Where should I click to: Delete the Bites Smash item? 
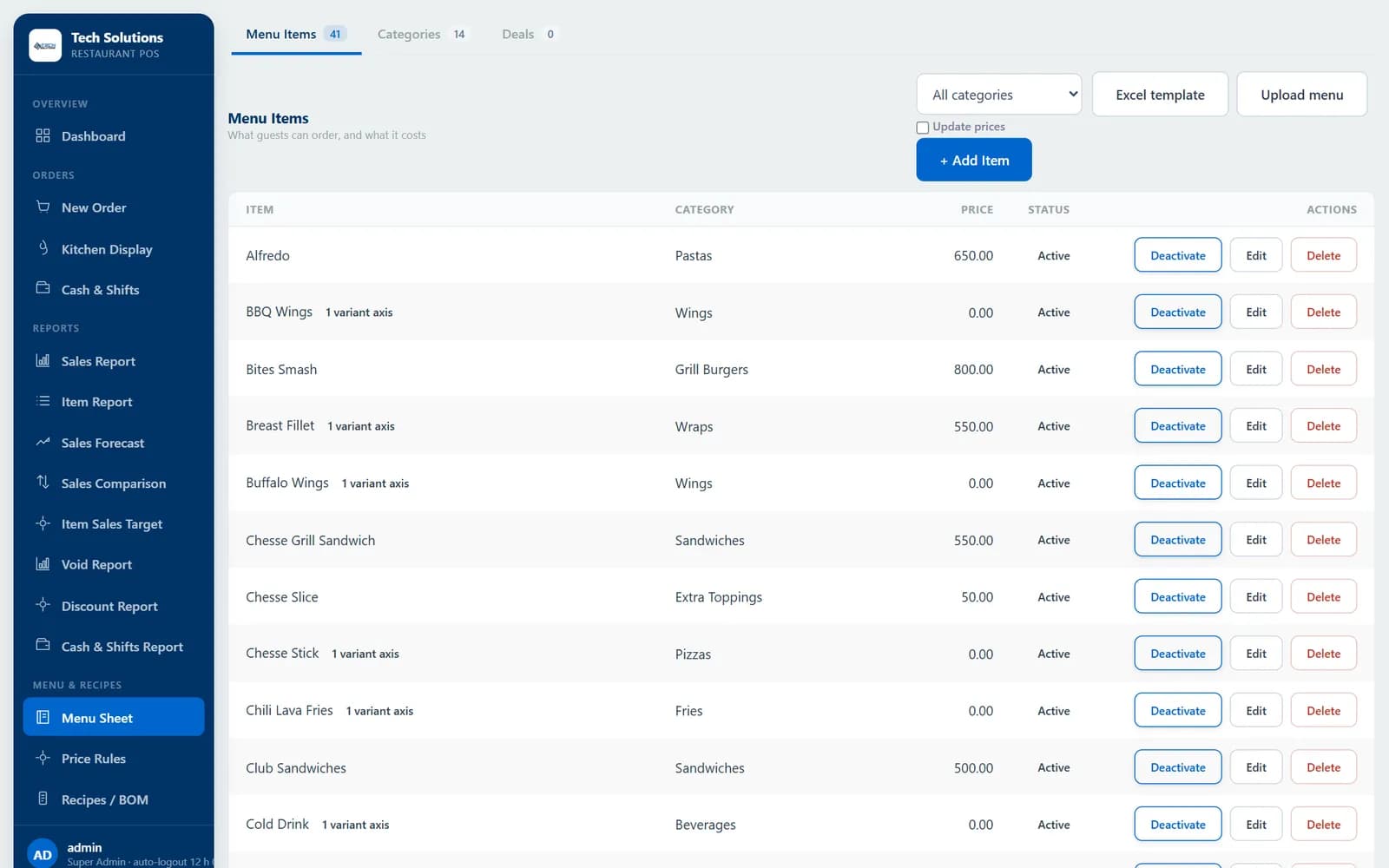tap(1323, 369)
